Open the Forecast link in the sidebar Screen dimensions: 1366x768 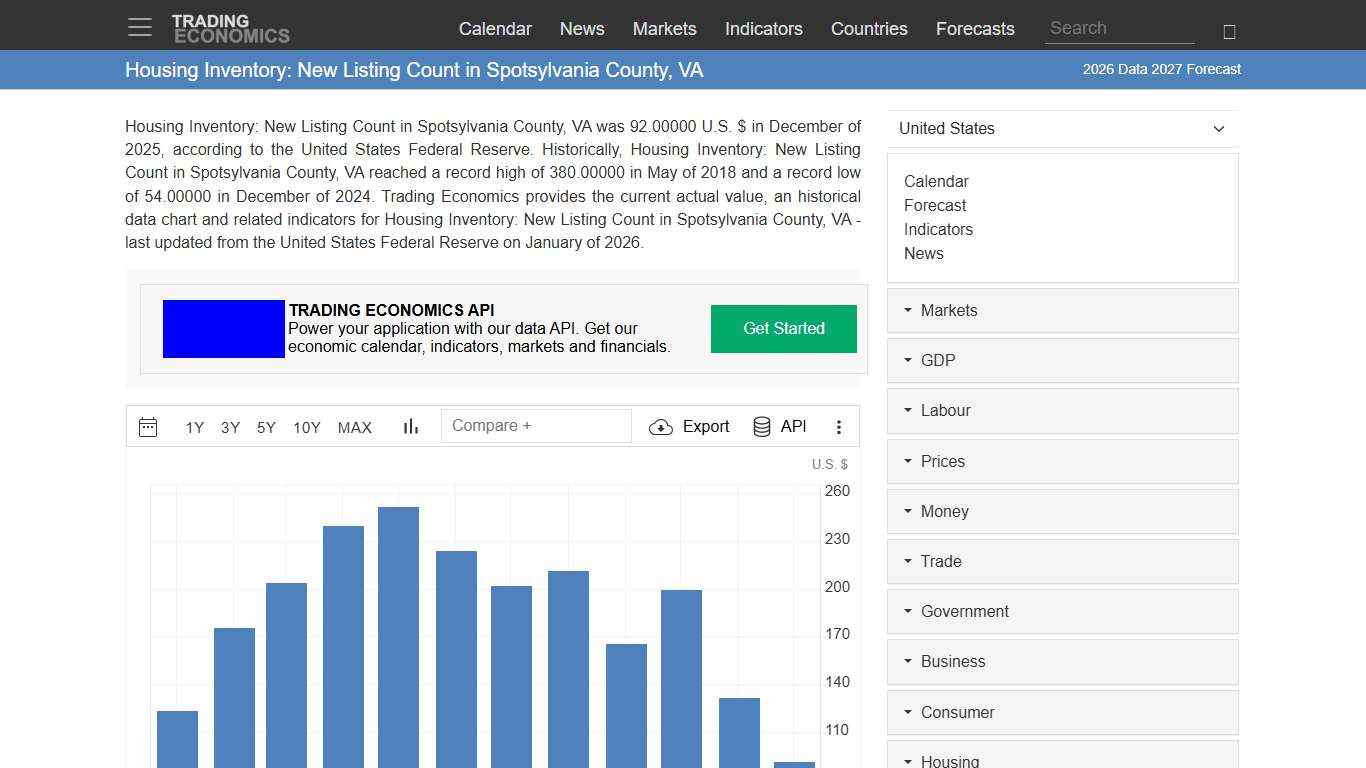tap(935, 205)
